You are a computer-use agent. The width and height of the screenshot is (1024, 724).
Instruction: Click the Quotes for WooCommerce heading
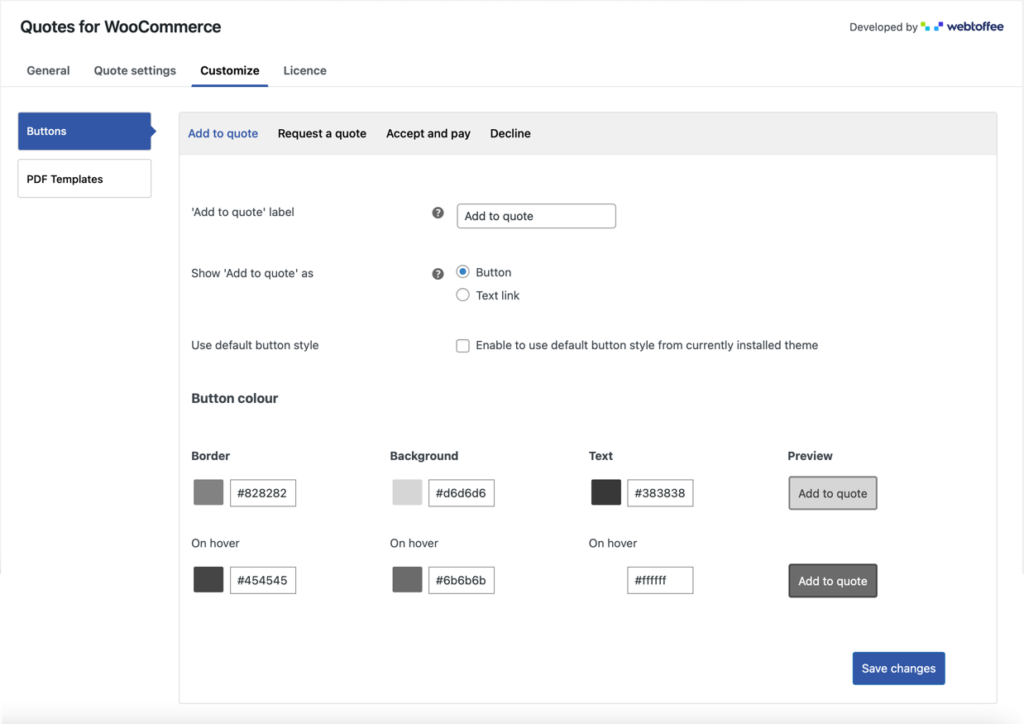click(121, 27)
